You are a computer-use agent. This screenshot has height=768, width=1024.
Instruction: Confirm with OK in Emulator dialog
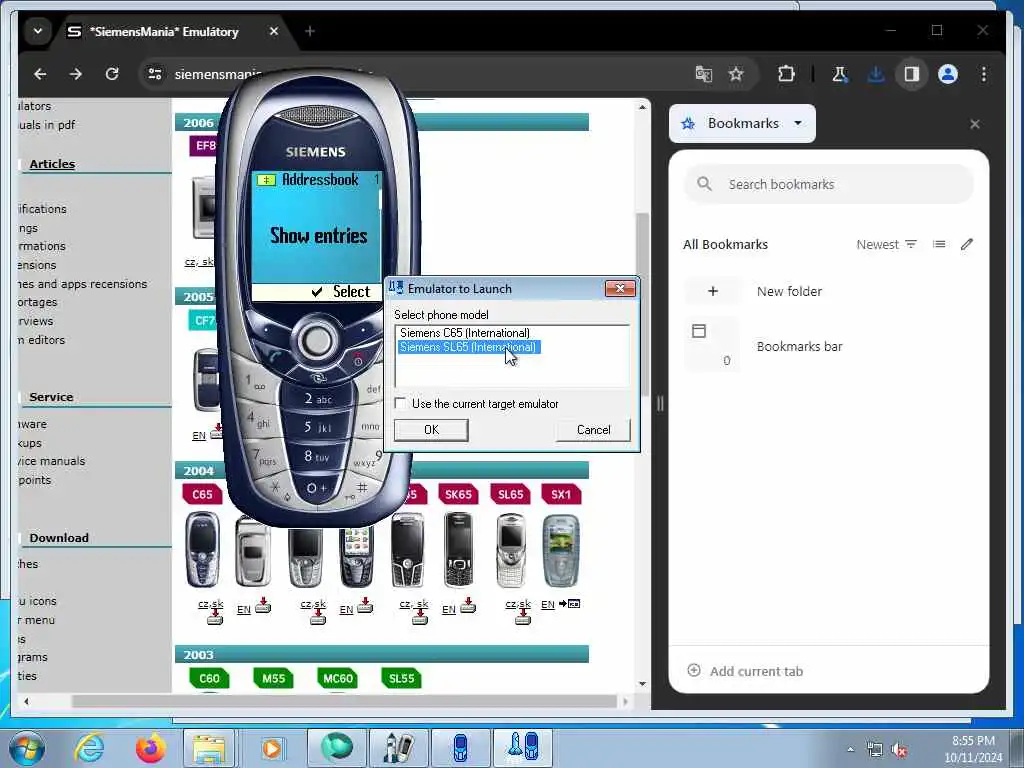431,430
